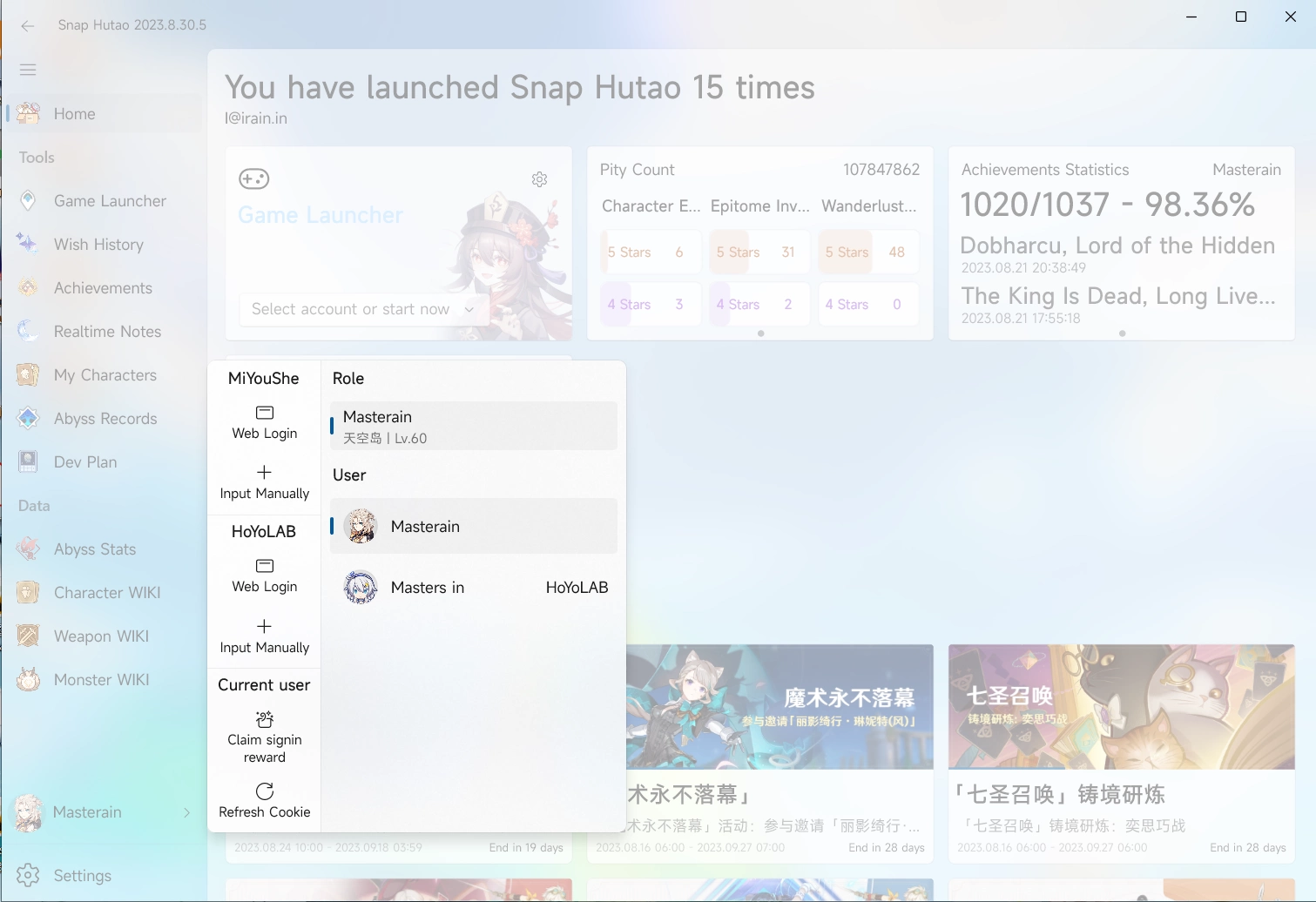Click the back arrow in title bar

28,25
